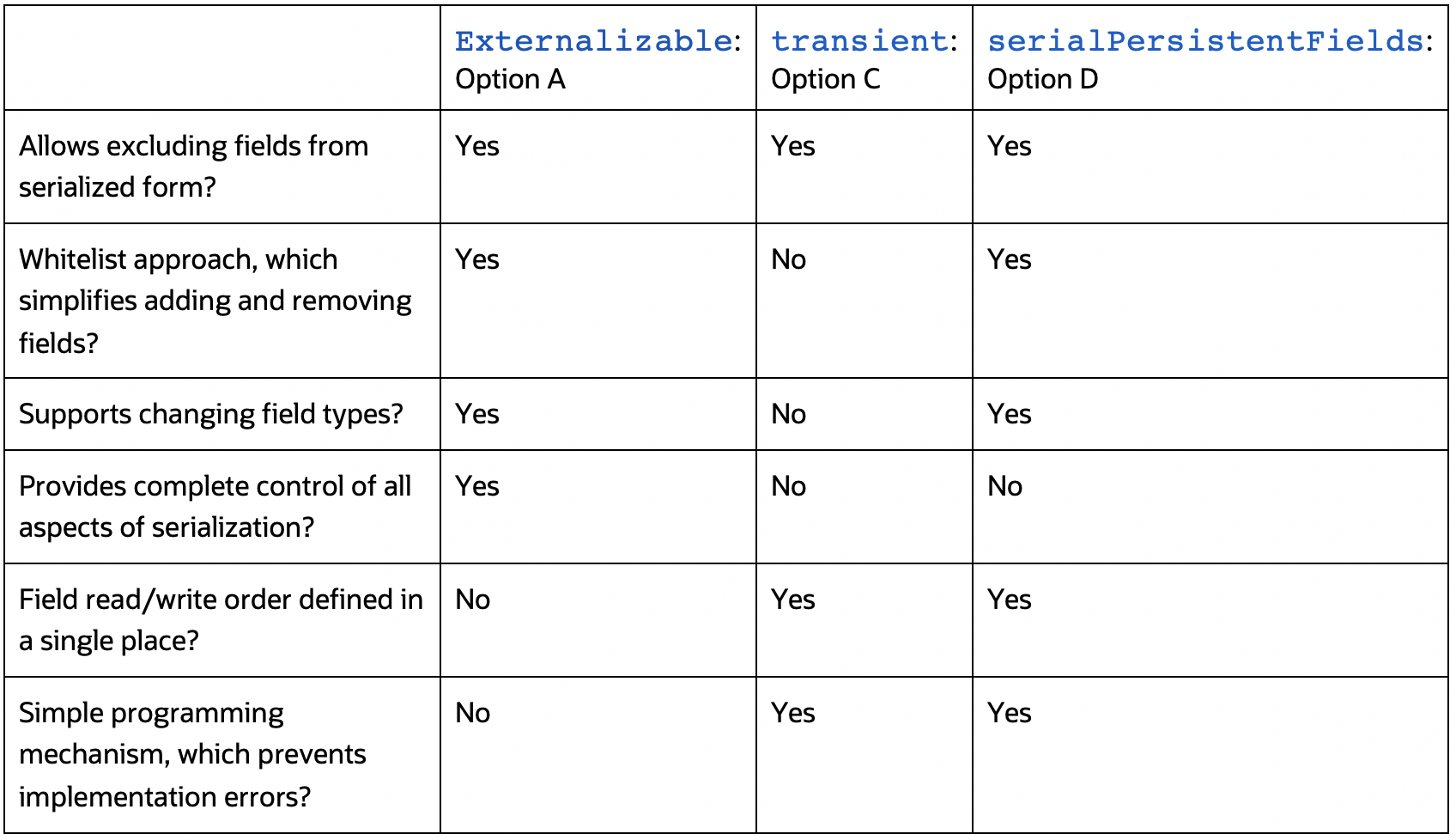The width and height of the screenshot is (1456, 840).
Task: Click the 'Option D' header text
Action: (x=1042, y=79)
